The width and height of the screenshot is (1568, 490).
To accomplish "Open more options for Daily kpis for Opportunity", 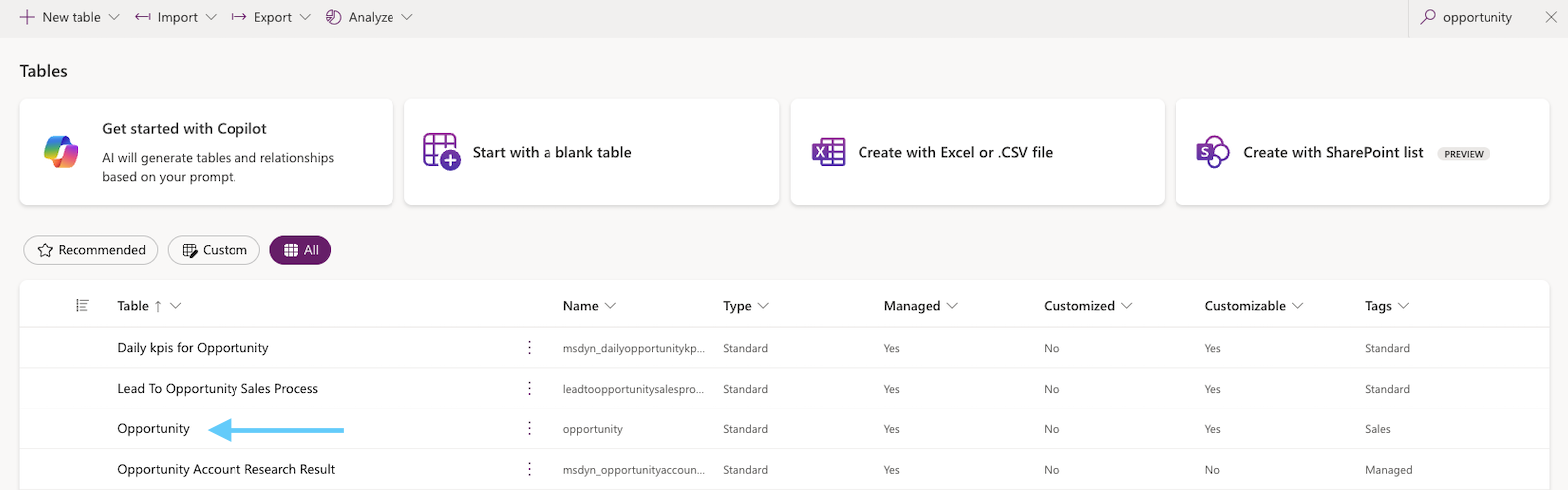I will click(x=530, y=348).
